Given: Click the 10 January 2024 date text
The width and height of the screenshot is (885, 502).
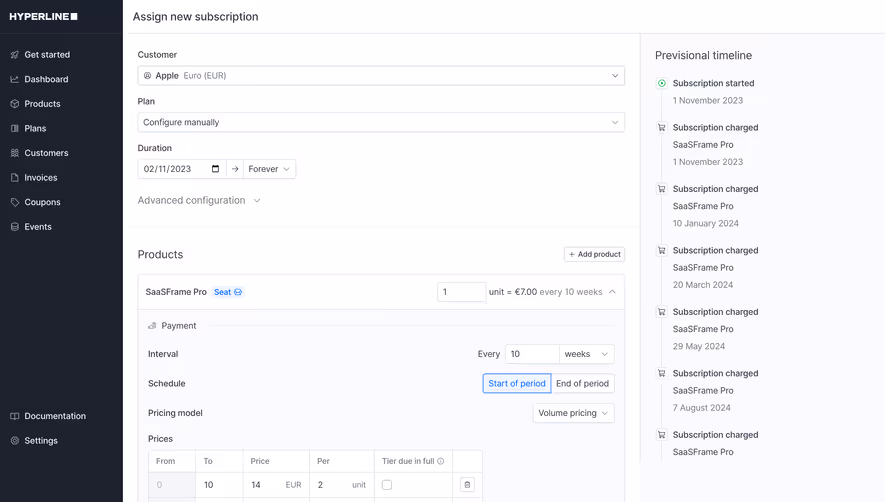Looking at the screenshot, I should pos(706,224).
